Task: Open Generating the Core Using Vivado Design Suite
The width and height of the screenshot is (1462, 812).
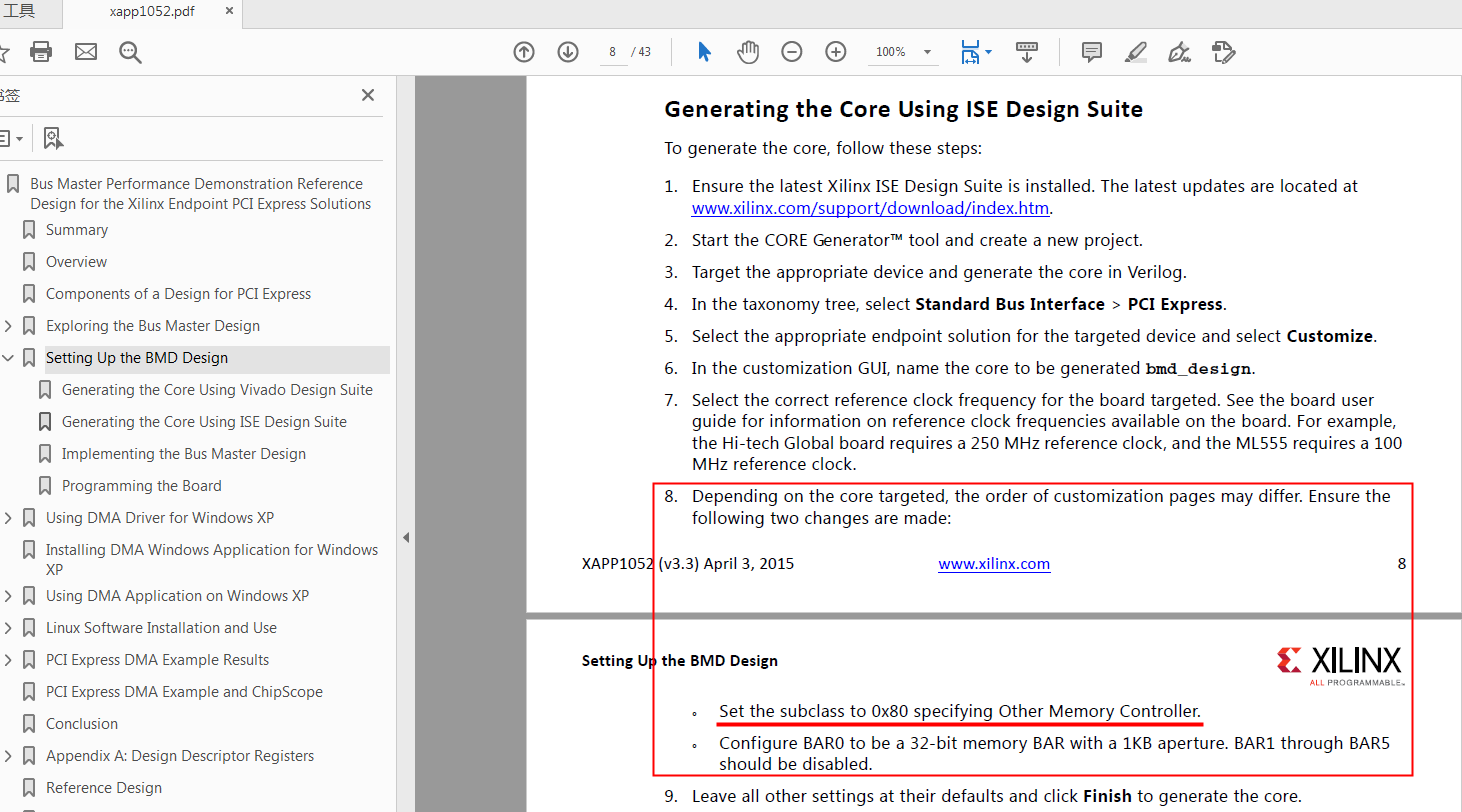Action: point(217,390)
